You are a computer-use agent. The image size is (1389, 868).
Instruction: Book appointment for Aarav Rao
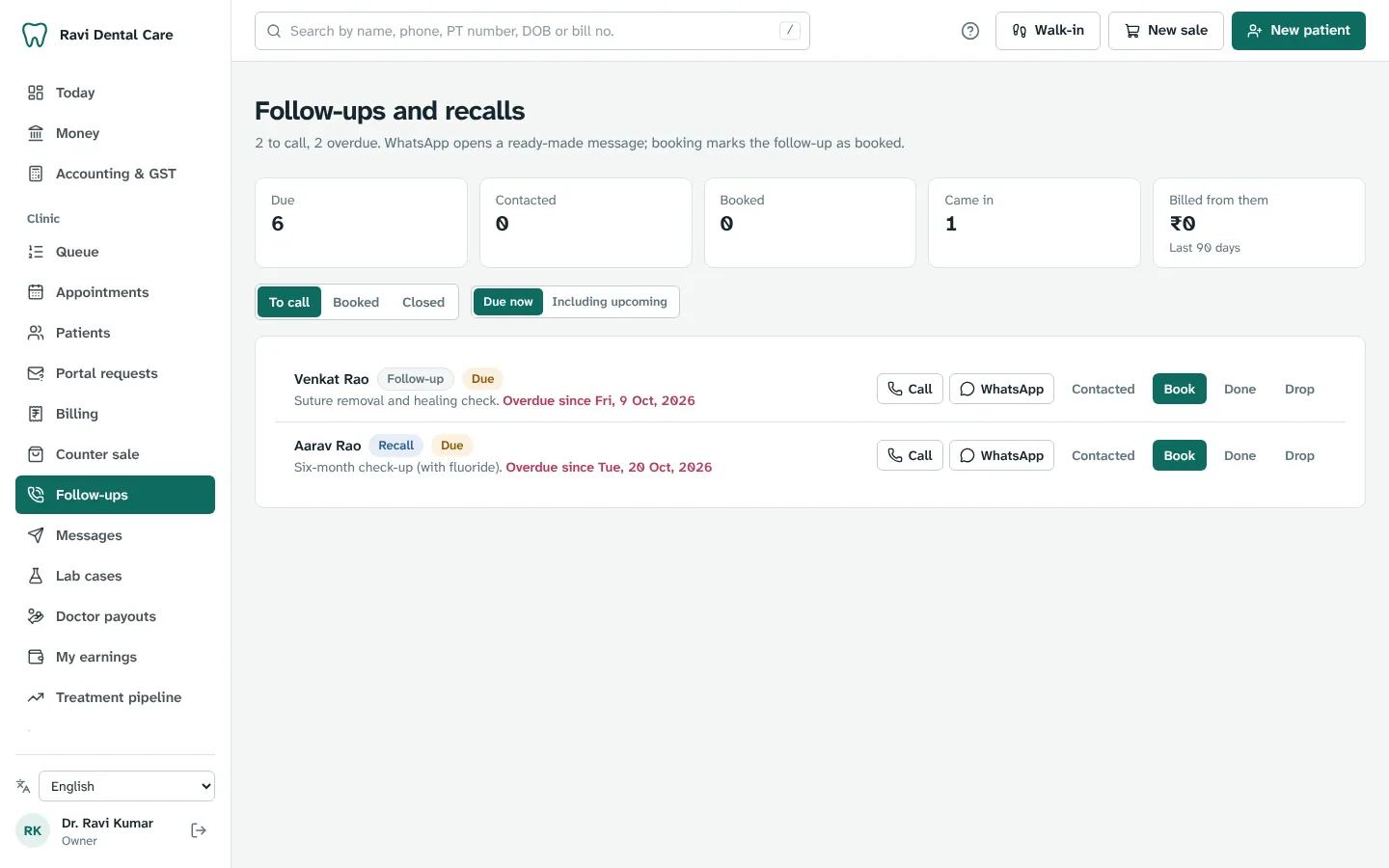tap(1180, 455)
